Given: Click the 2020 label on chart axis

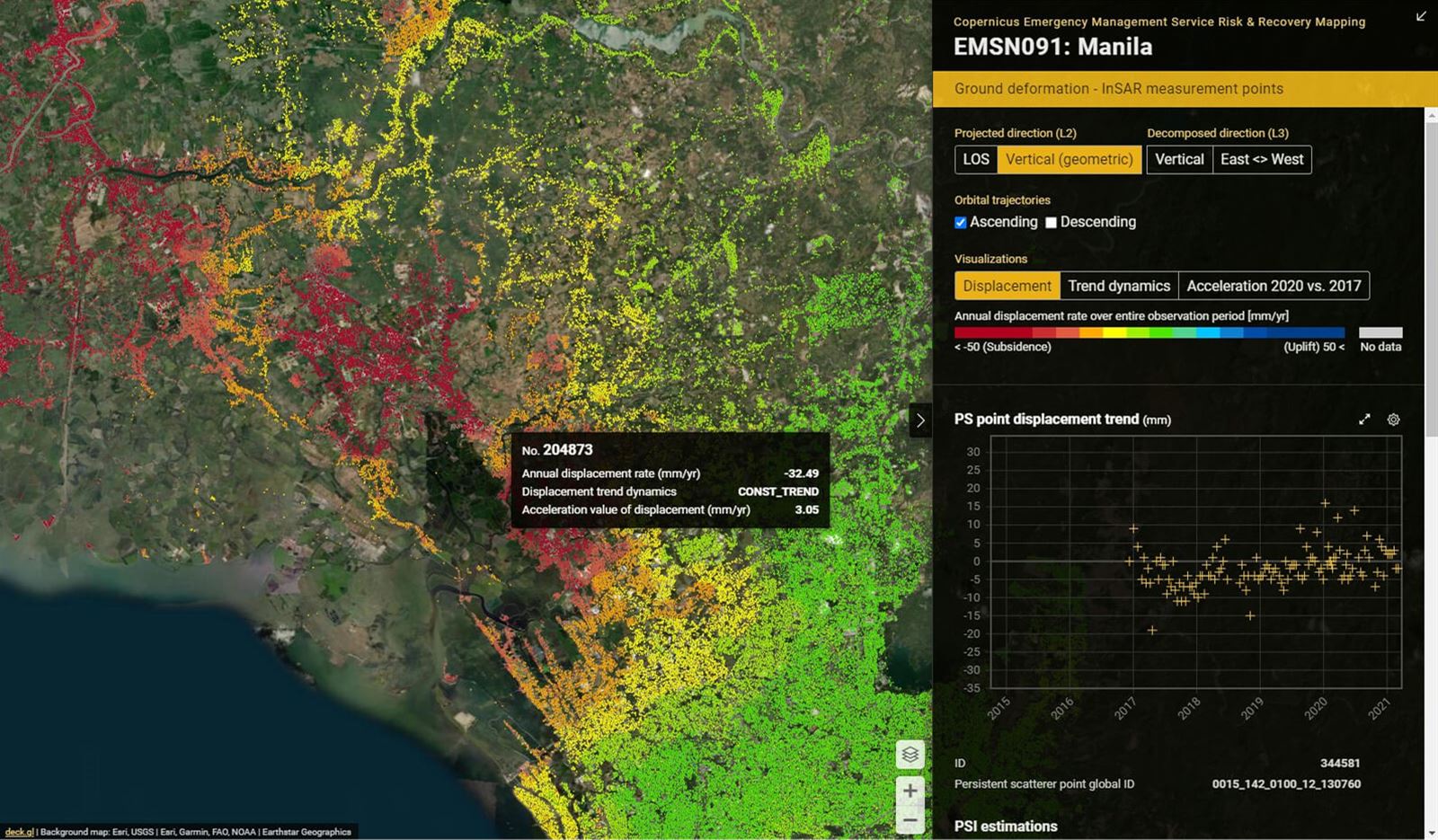Looking at the screenshot, I should point(1316,708).
